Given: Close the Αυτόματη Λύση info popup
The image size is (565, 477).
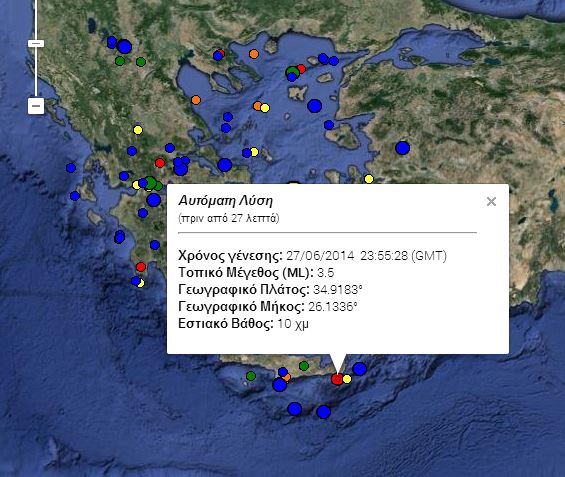Looking at the screenshot, I should (x=491, y=201).
